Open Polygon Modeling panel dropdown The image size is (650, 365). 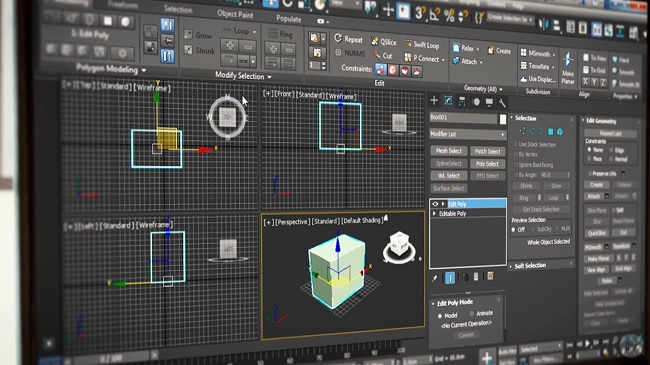pyautogui.click(x=144, y=70)
